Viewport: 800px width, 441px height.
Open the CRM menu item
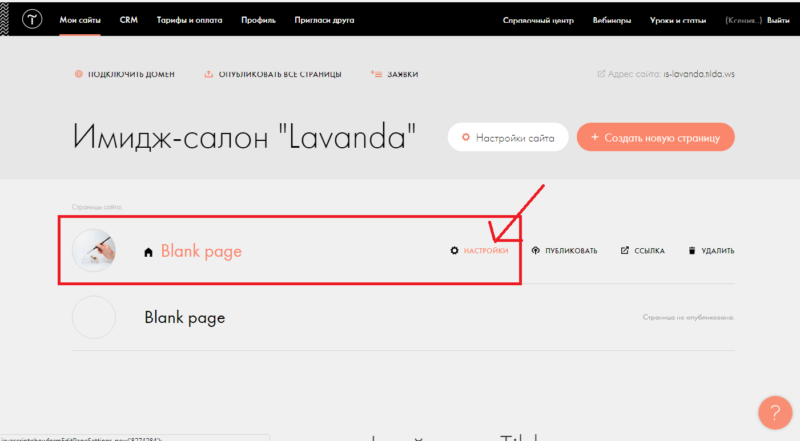pos(129,20)
